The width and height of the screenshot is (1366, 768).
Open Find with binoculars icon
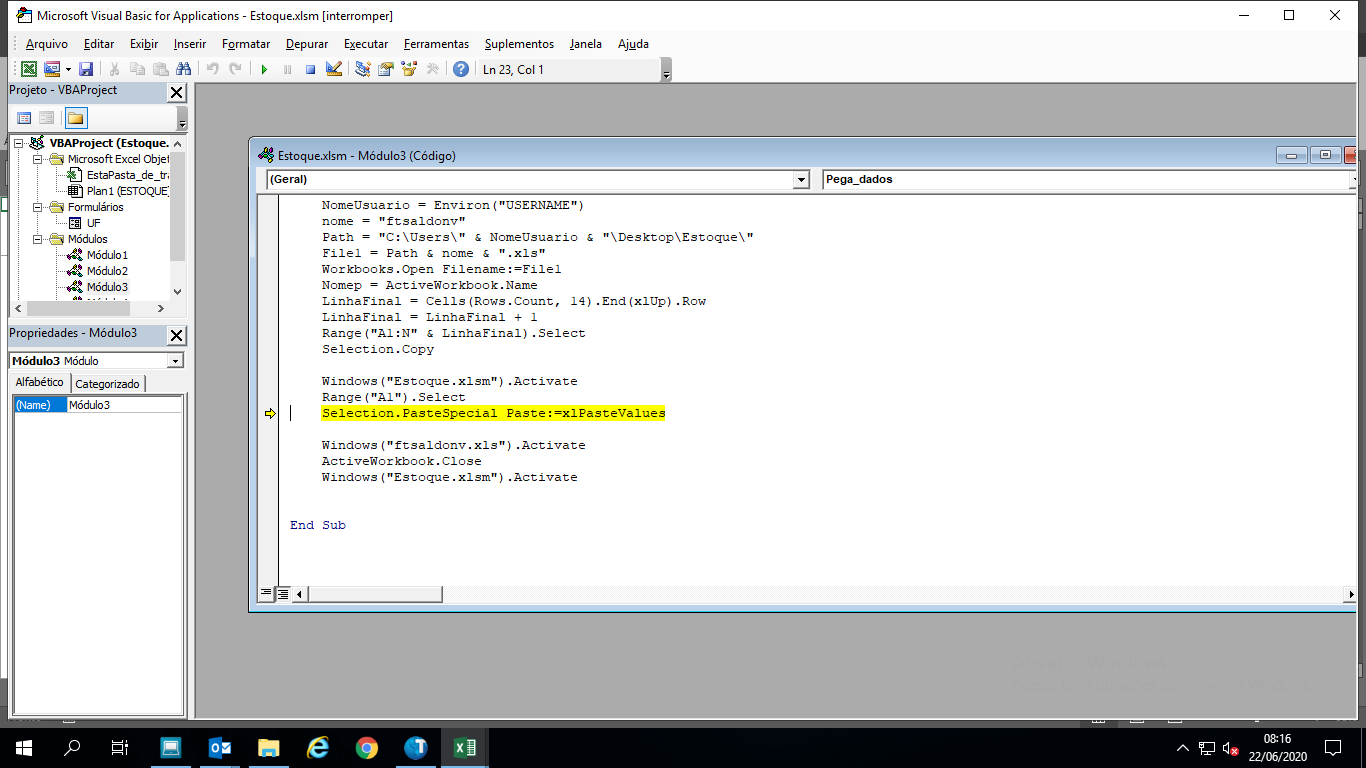click(x=183, y=69)
